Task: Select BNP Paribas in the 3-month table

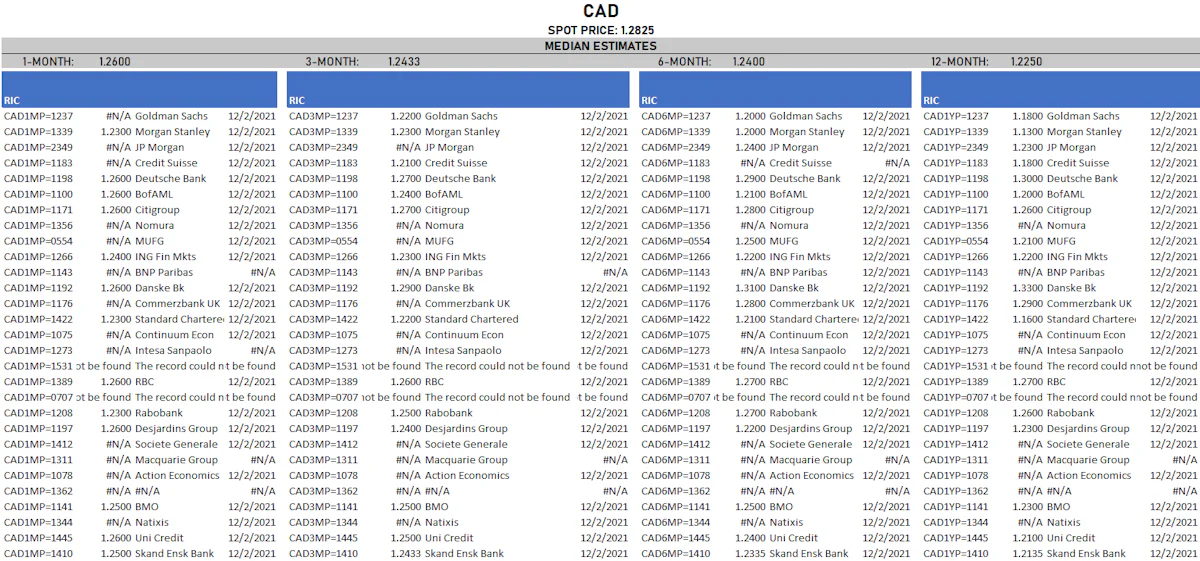Action: 454,272
